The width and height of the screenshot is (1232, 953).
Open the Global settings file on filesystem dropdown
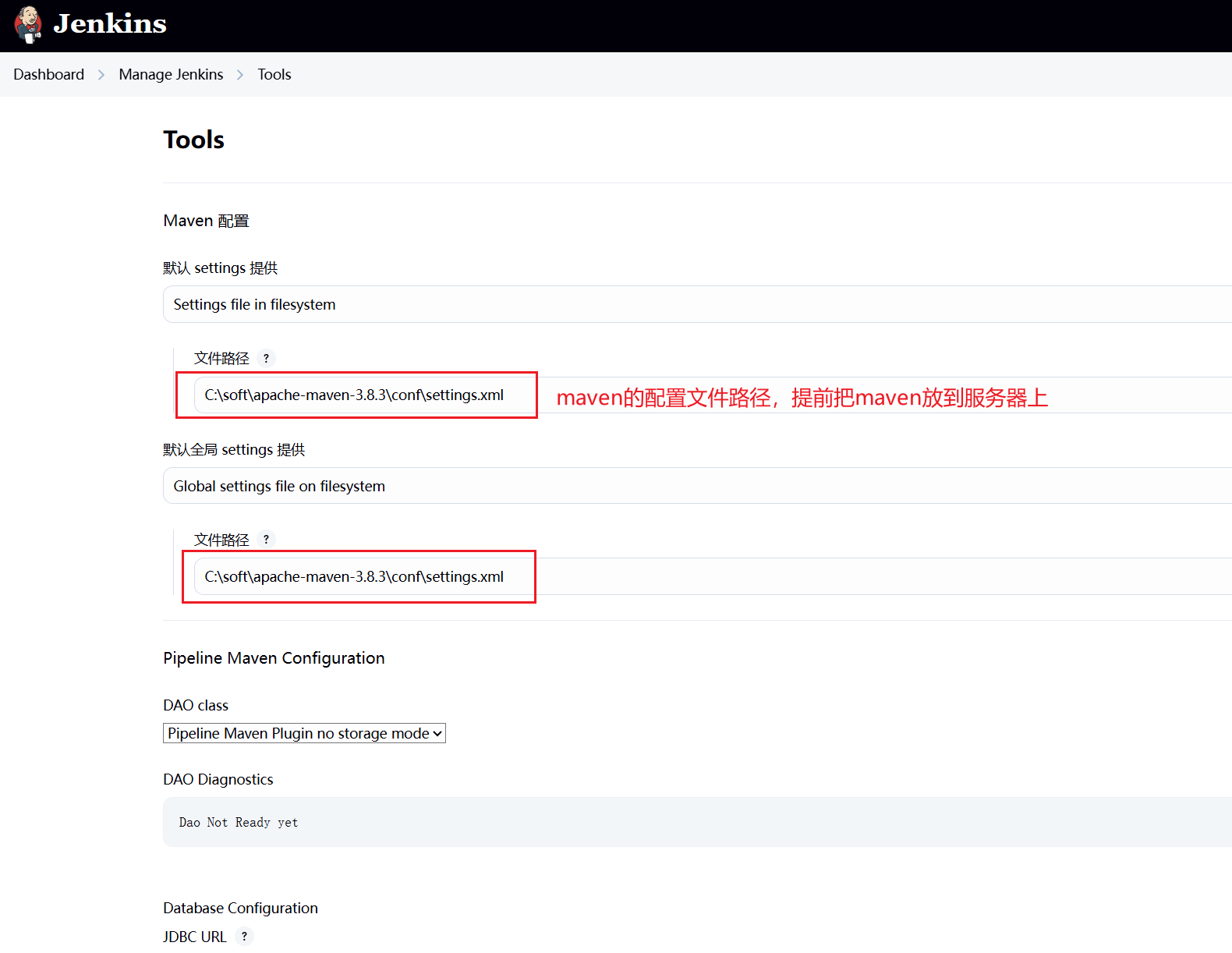click(x=697, y=486)
